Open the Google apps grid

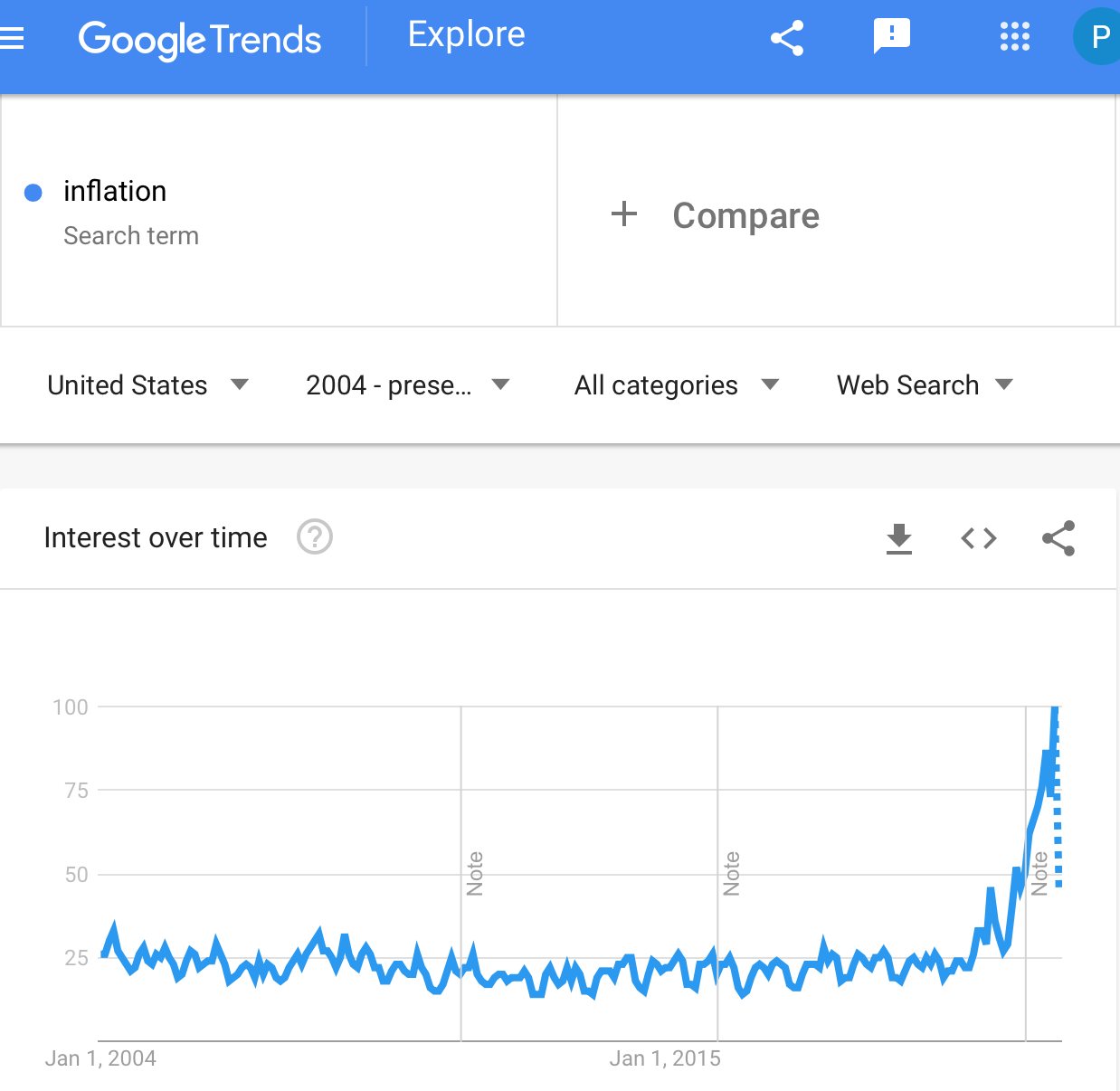click(x=1015, y=37)
